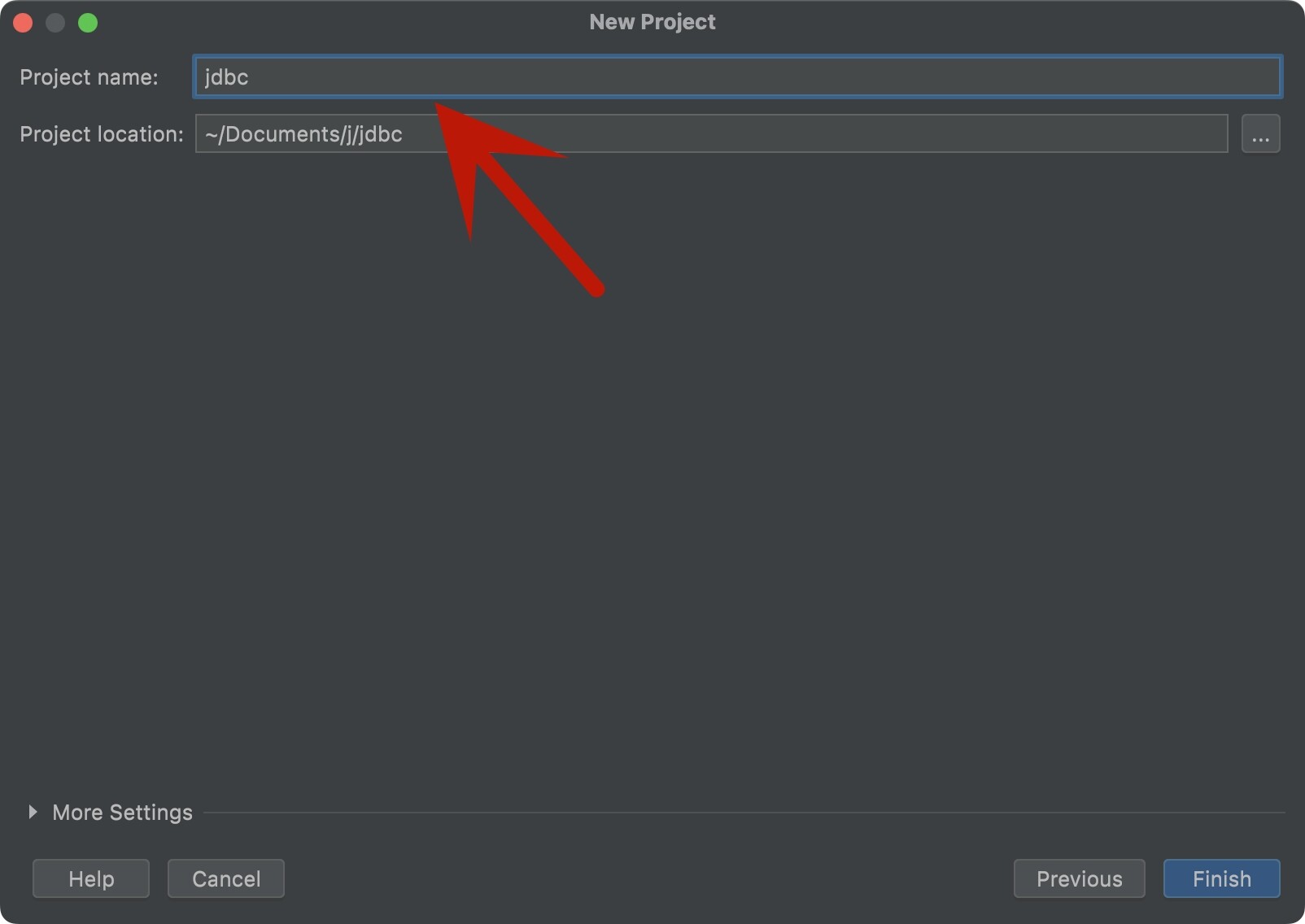
Task: Click the greyed-out minimize window button
Action: pyautogui.click(x=55, y=23)
